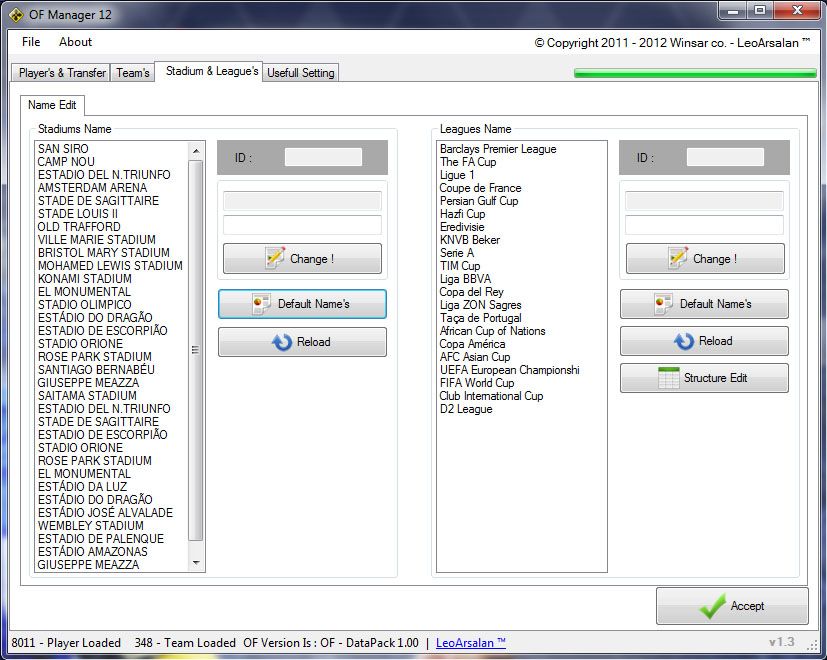Switch to the Team's tab
The height and width of the screenshot is (660, 827).
133,73
